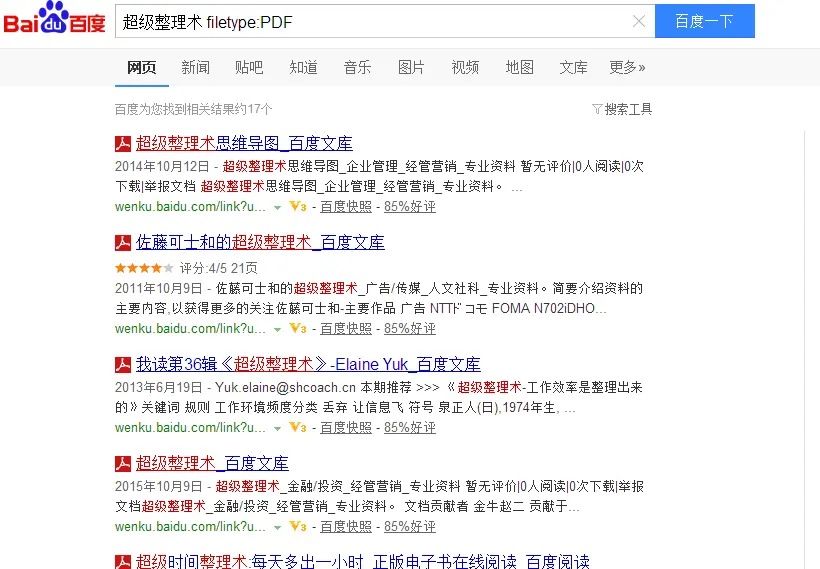Click date text 2013年6月19日

158,388
